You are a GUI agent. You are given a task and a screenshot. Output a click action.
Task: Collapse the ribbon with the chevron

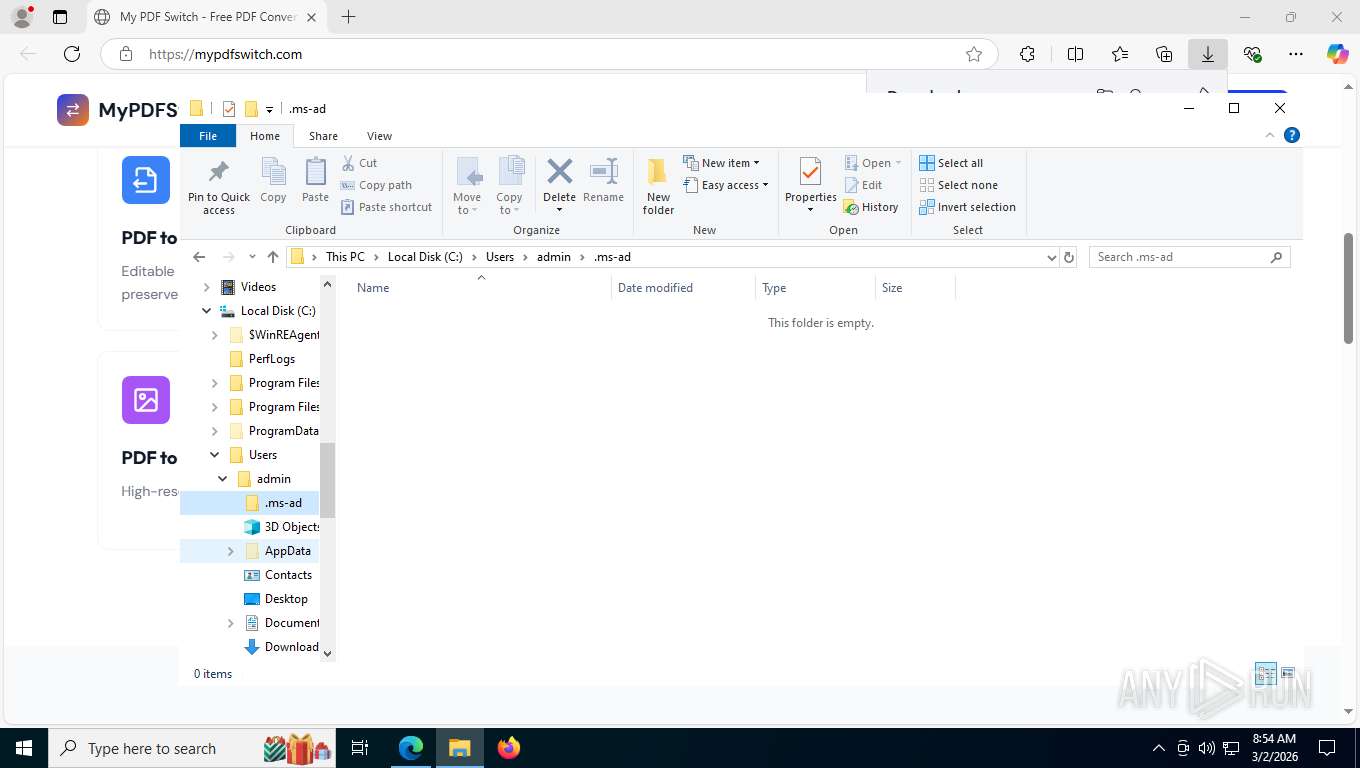[1270, 135]
